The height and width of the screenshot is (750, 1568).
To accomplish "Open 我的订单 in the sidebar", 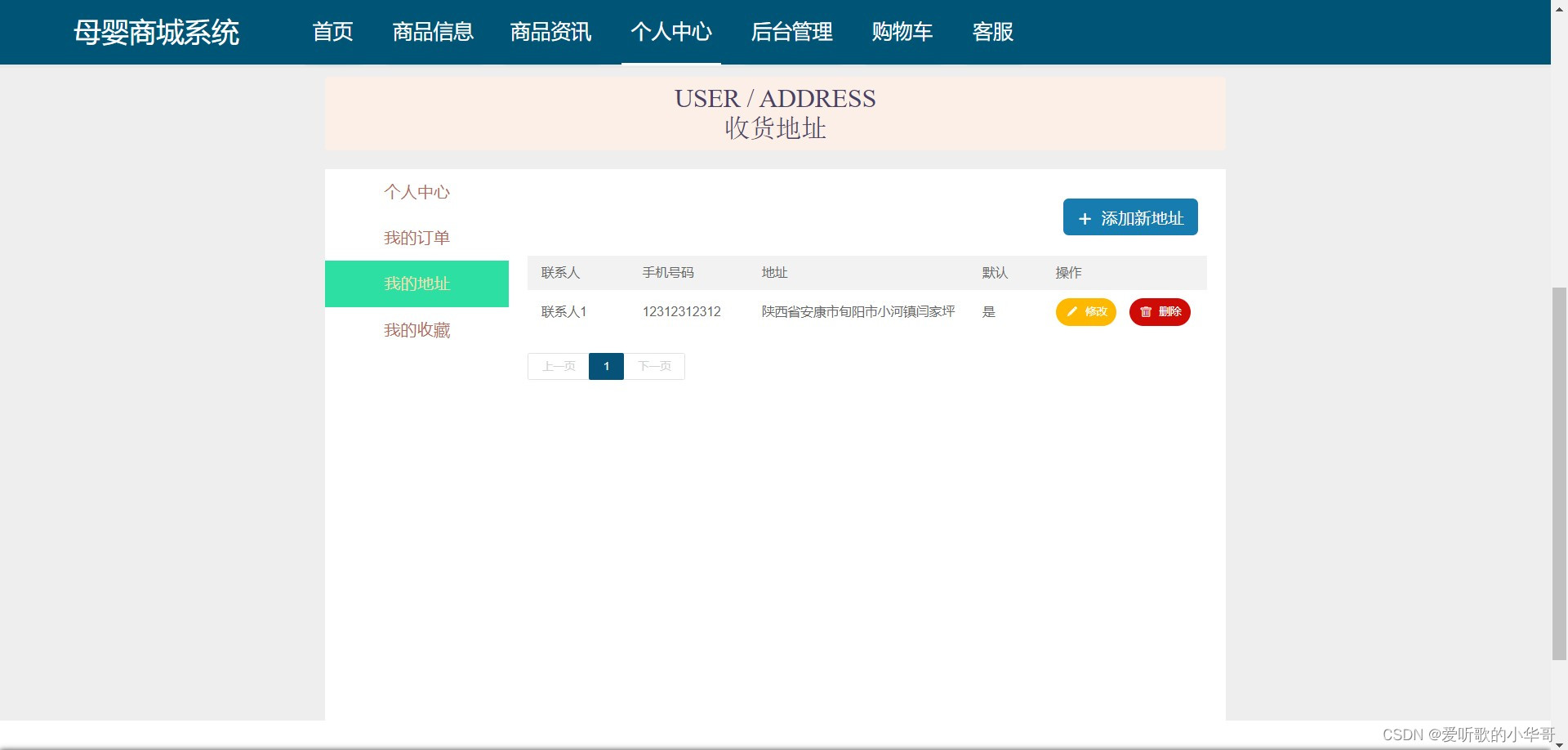I will coord(416,238).
